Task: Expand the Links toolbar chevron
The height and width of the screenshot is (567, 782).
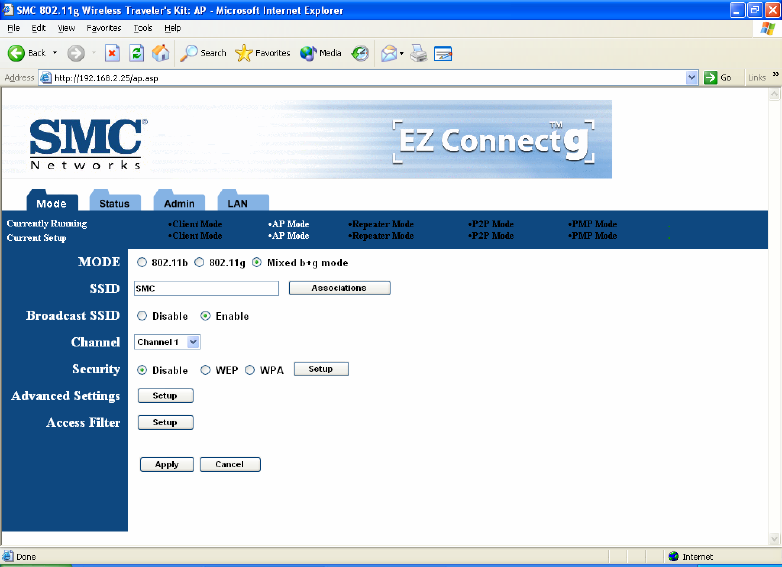Action: point(776,74)
